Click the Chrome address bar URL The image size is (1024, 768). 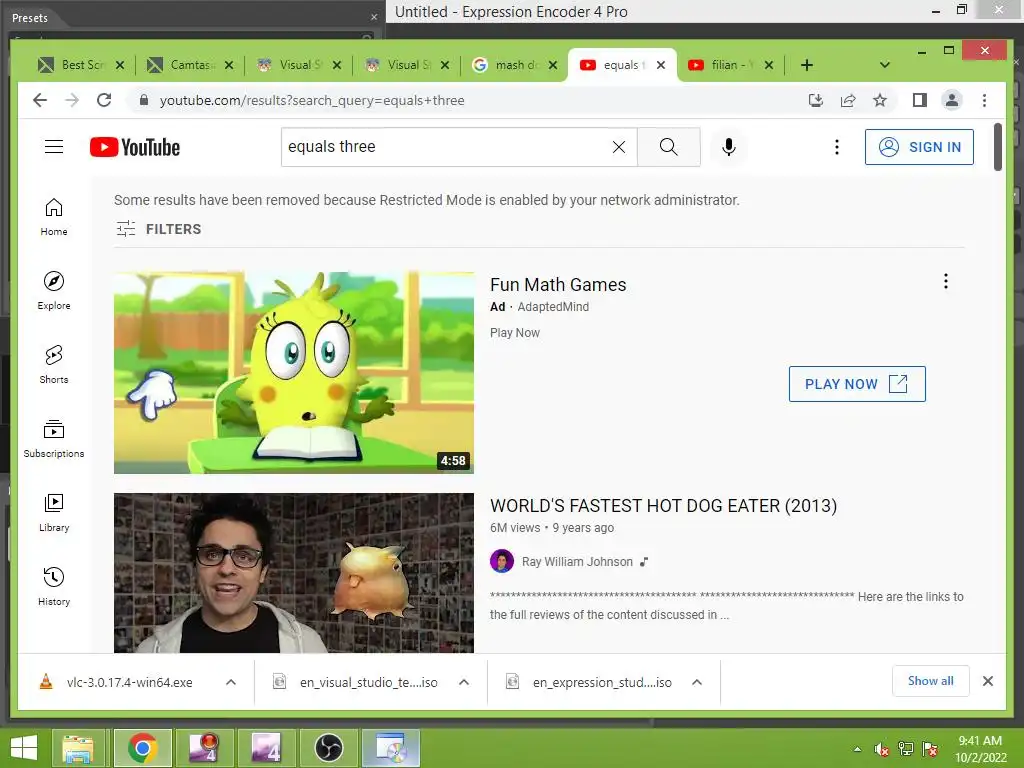[x=312, y=101]
